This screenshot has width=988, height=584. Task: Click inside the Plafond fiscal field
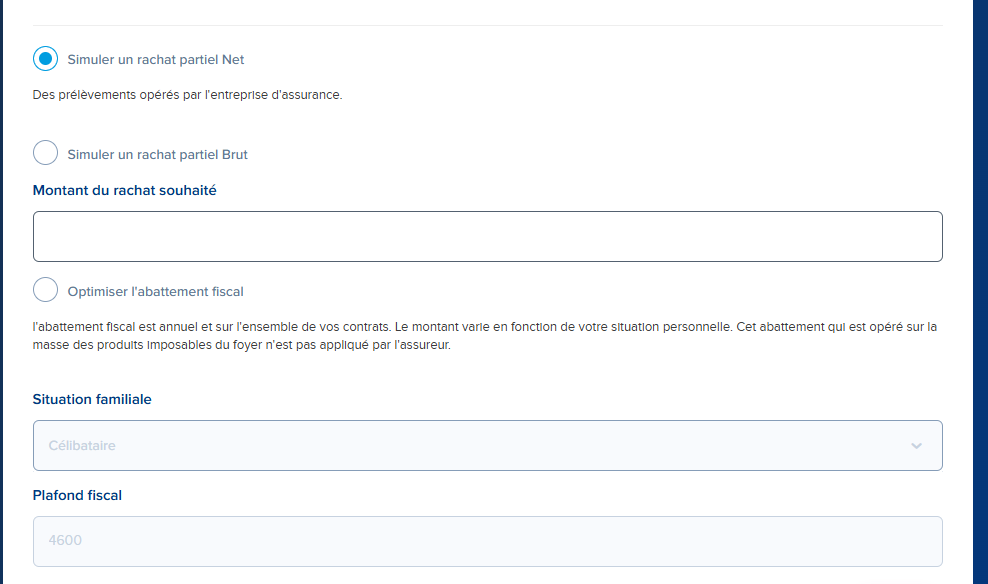(488, 541)
